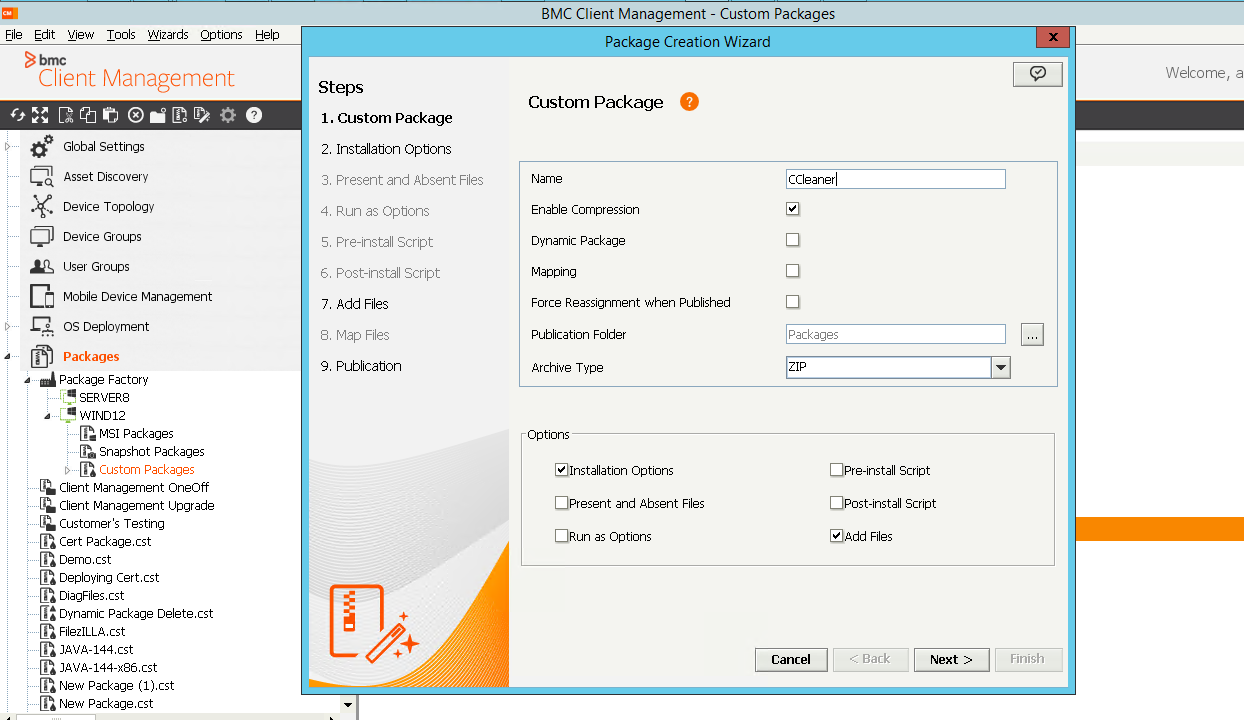This screenshot has width=1244, height=720.
Task: Click the Delete circle-x toolbar icon
Action: (x=136, y=115)
